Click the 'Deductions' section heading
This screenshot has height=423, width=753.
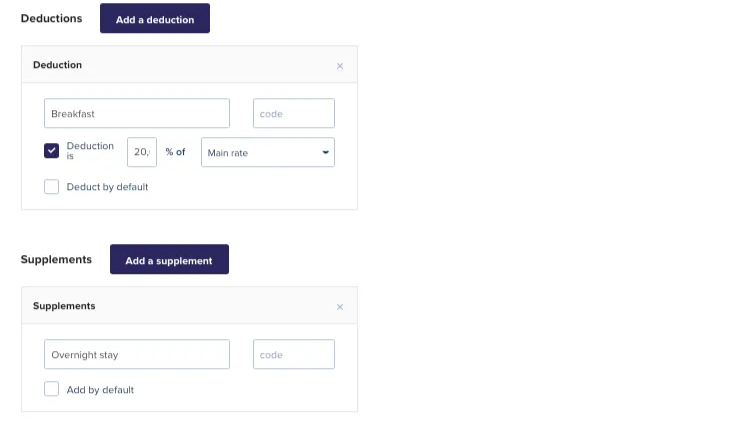click(x=52, y=18)
